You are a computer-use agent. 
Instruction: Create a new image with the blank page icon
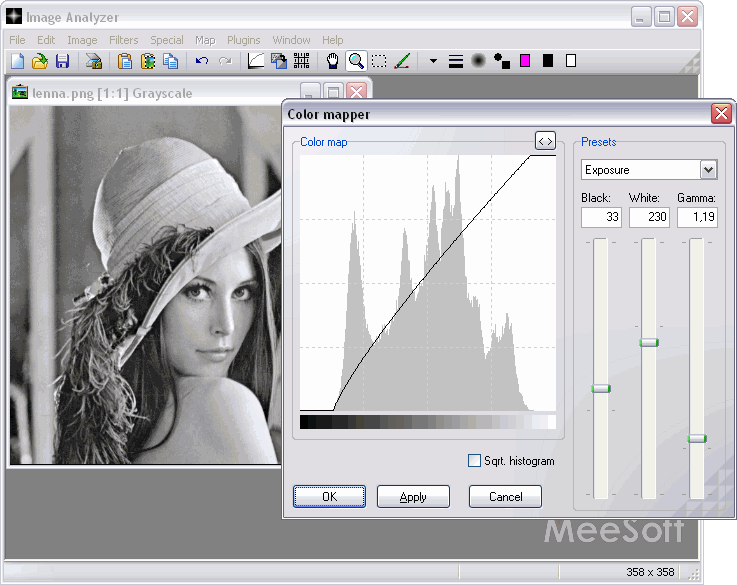[17, 61]
